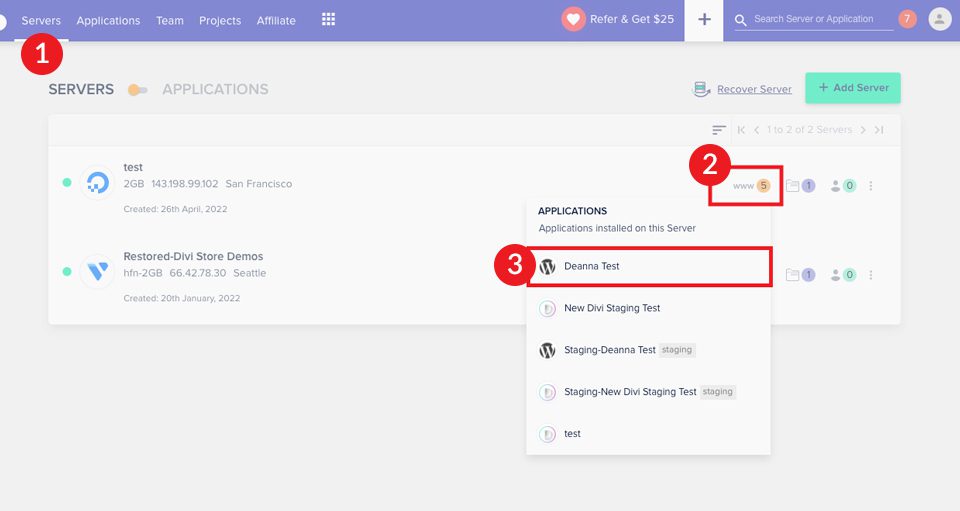Screen dimensions: 960x511
Task: Open the Applications menu in top navigation
Action: click(108, 20)
